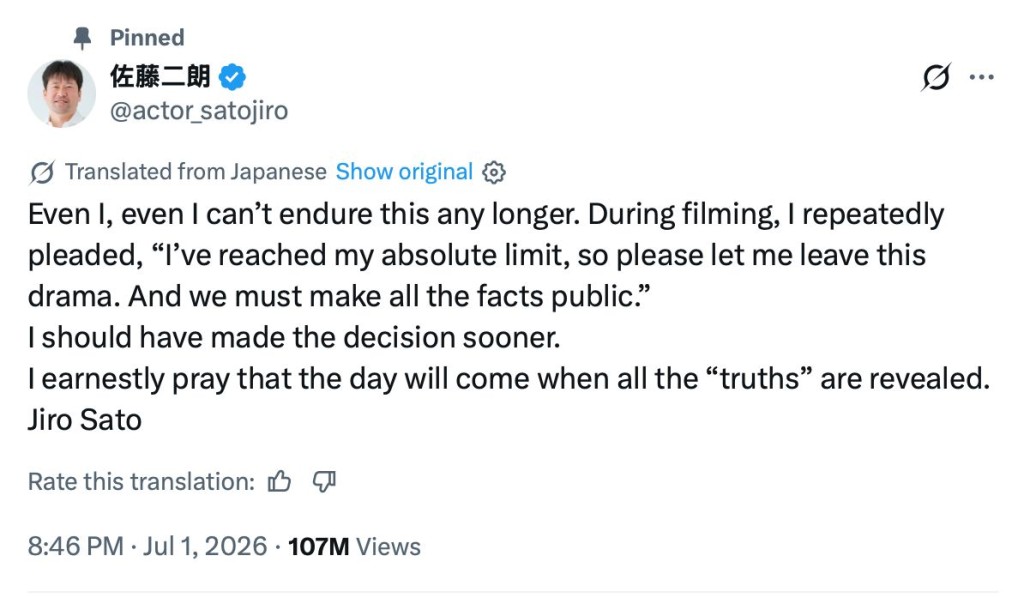Screen dimensions: 1024x598
Task: Show original Japanese post text
Action: tap(404, 172)
